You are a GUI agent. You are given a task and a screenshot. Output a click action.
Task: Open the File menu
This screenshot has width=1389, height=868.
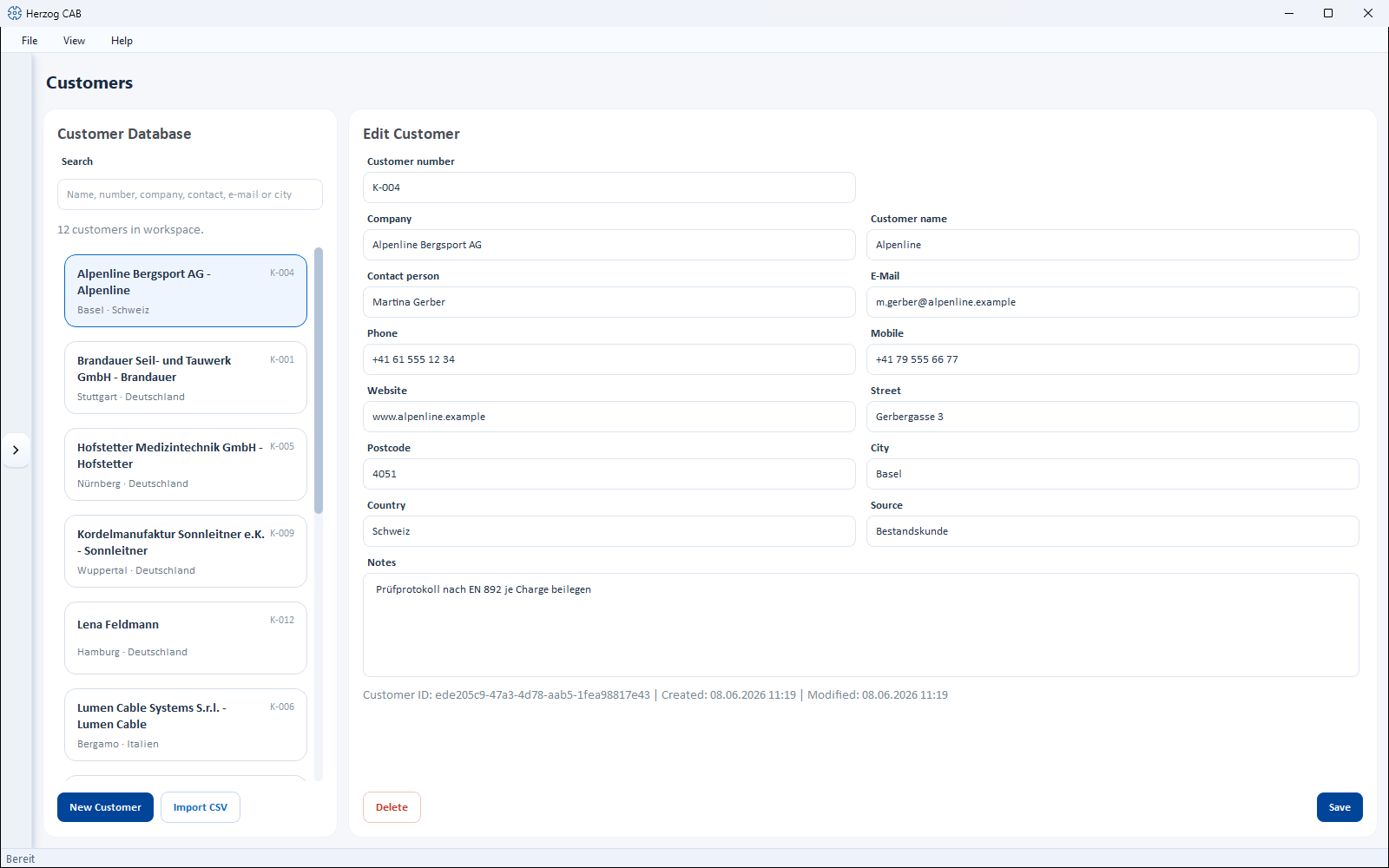[x=30, y=41]
